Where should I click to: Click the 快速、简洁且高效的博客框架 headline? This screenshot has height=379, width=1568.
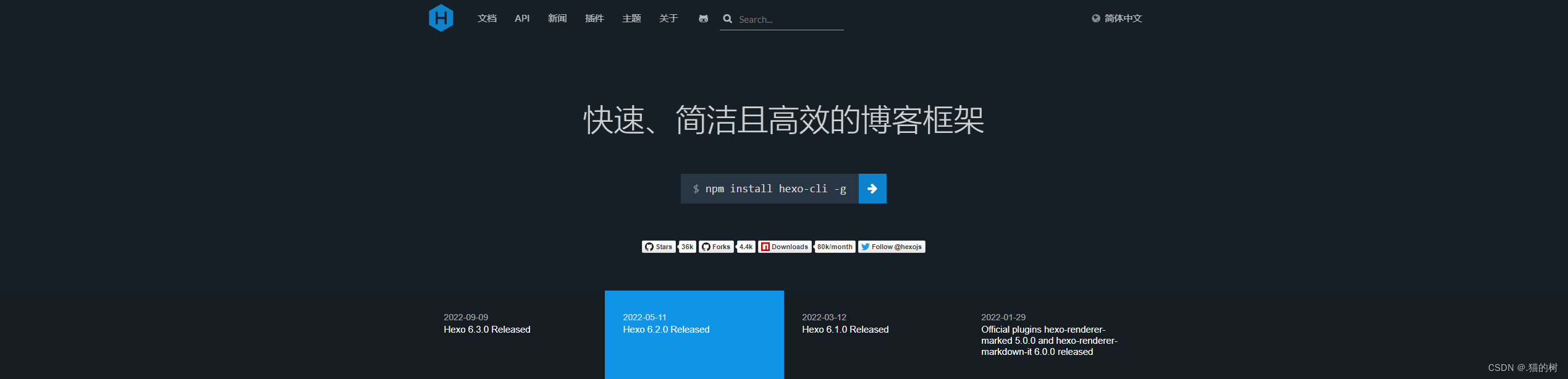click(783, 120)
